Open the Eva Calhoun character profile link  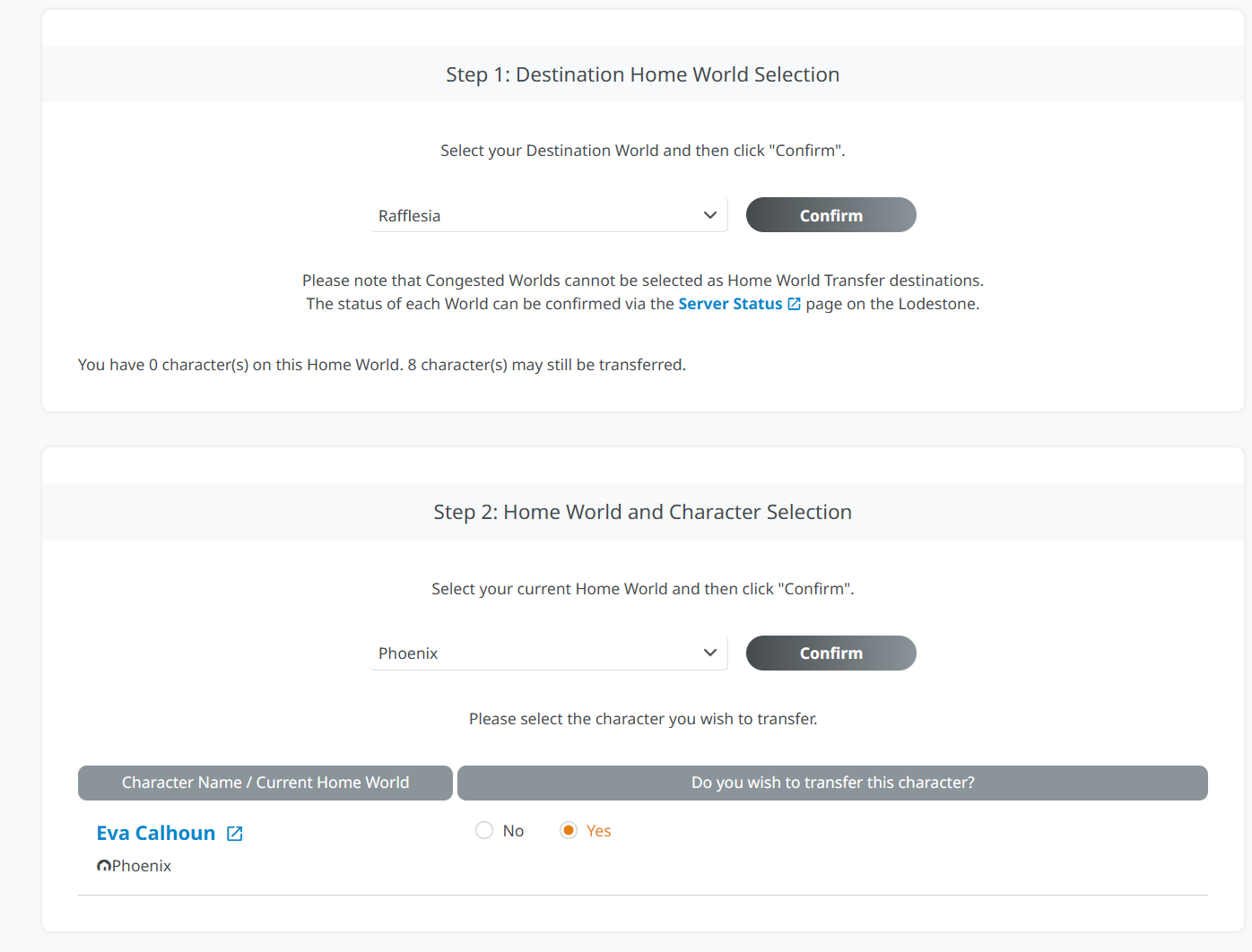156,834
